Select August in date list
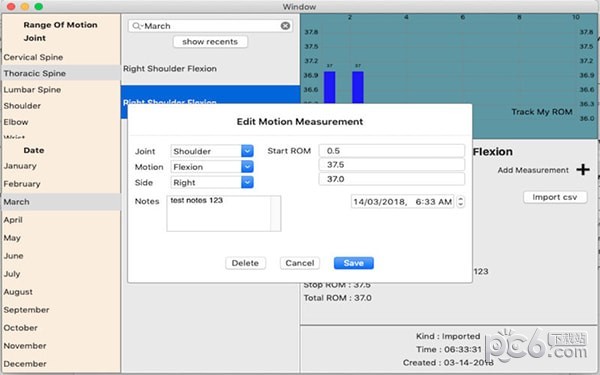Screen dimensions: 600x375 61,292
